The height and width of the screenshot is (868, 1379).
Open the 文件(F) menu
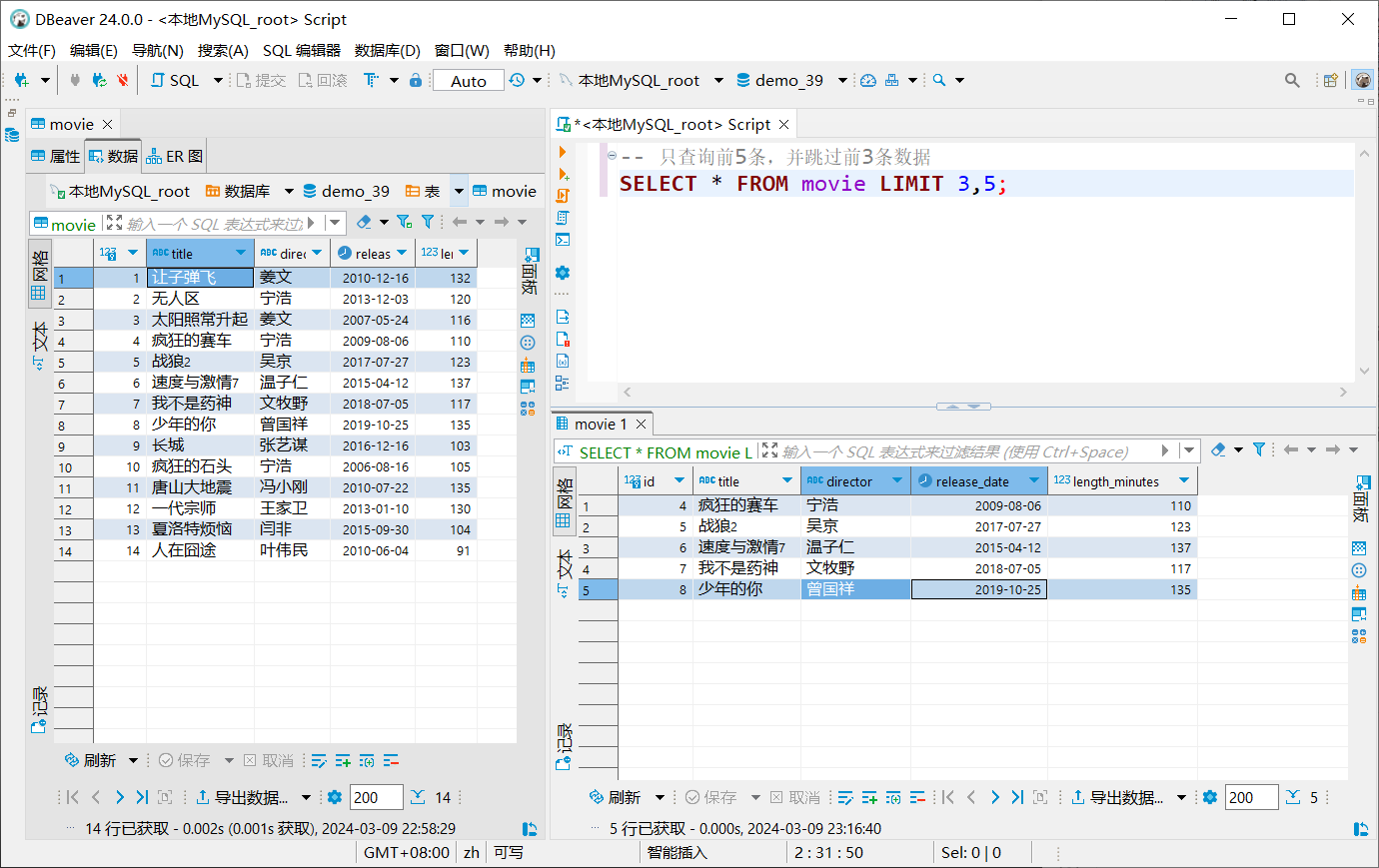32,50
